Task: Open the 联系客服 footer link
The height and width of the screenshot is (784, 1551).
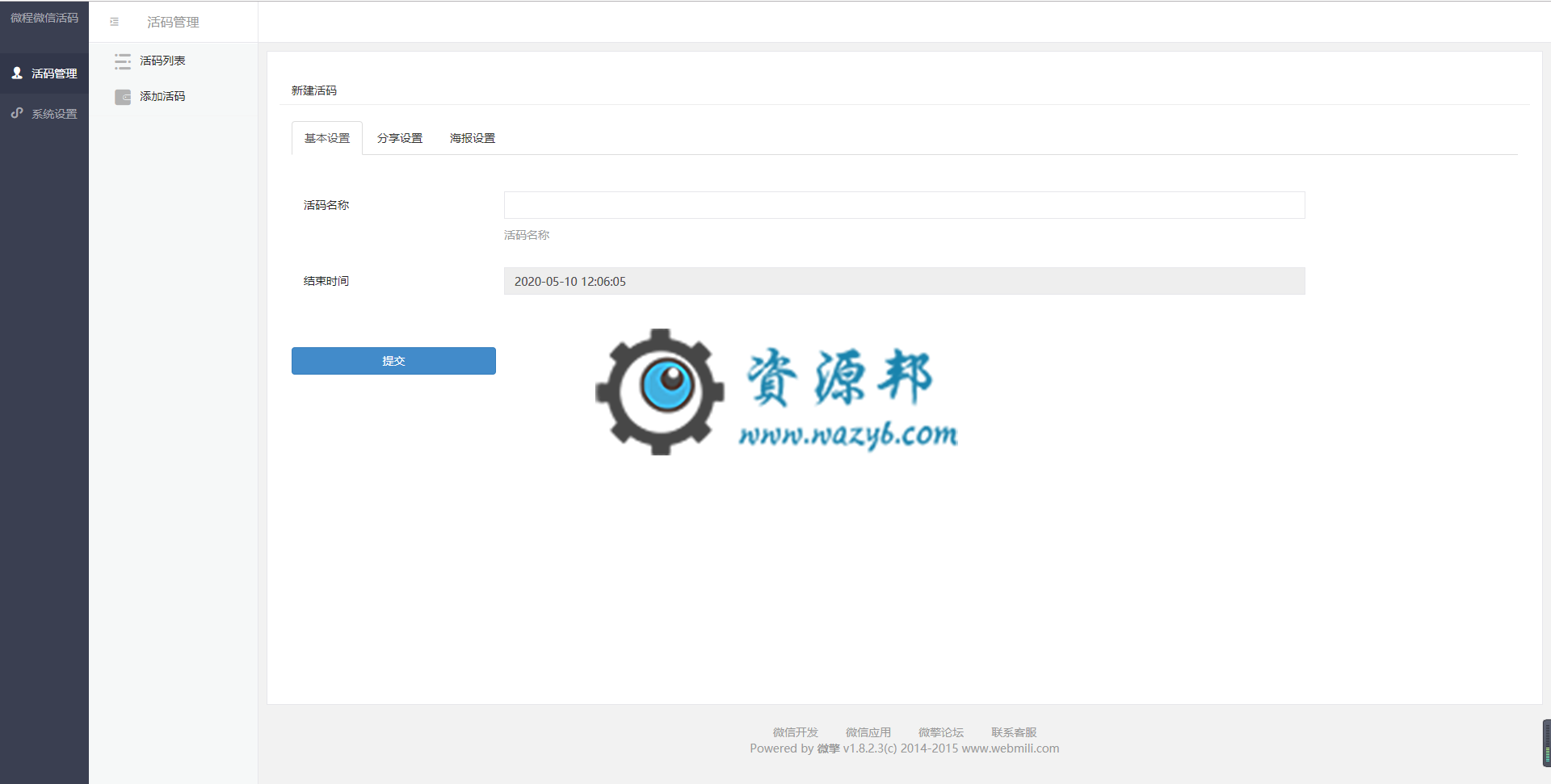Action: [x=1014, y=732]
